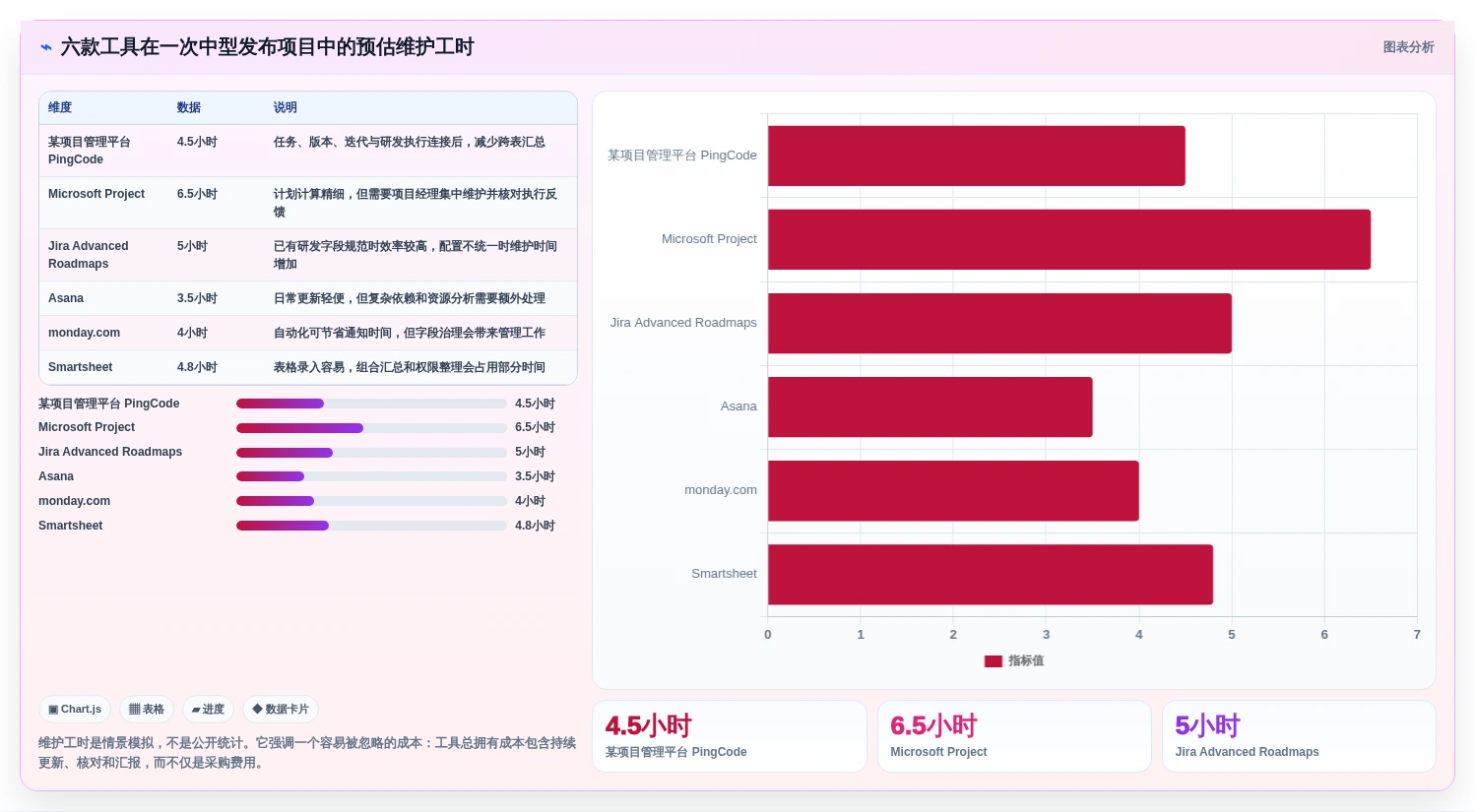Click the Chart.js tag chip
The height and width of the screenshot is (812, 1475).
pos(75,709)
